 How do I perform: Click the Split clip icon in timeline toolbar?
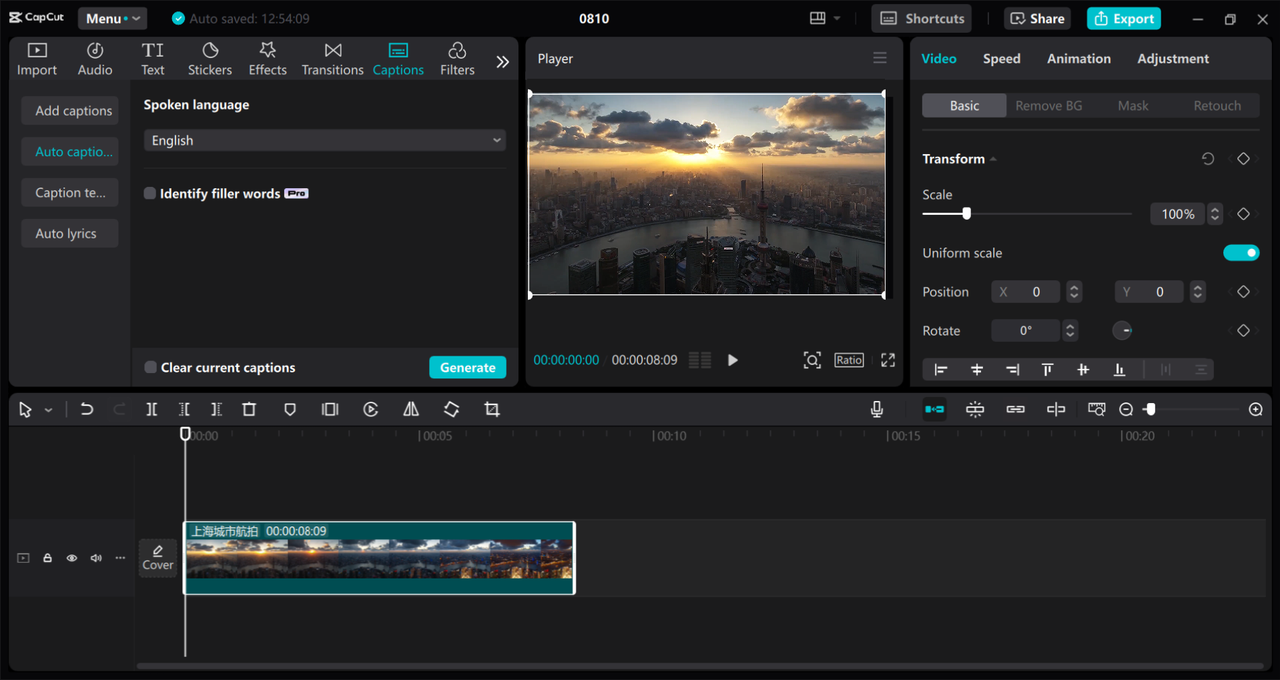tap(151, 409)
